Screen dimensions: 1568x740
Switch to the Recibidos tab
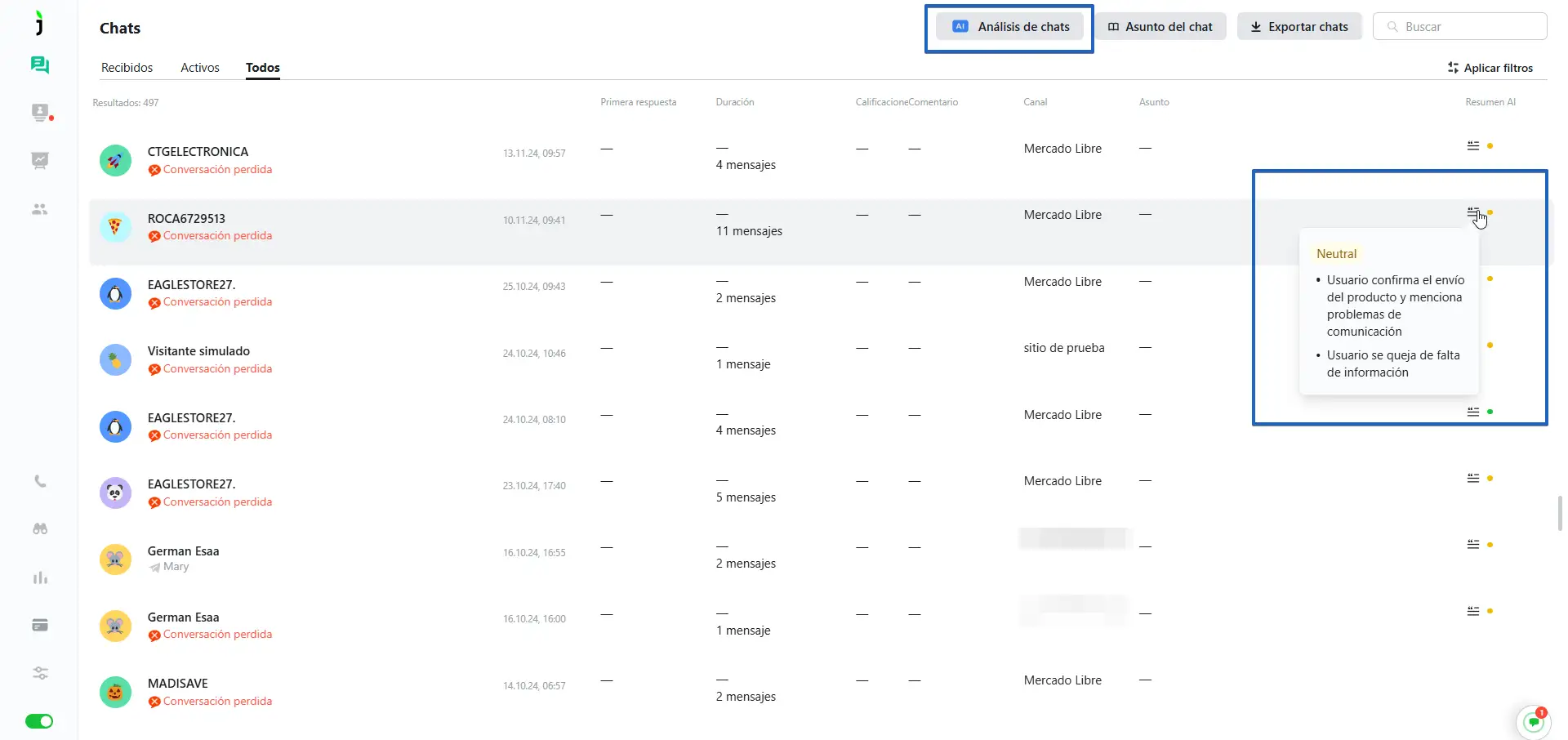click(x=127, y=68)
